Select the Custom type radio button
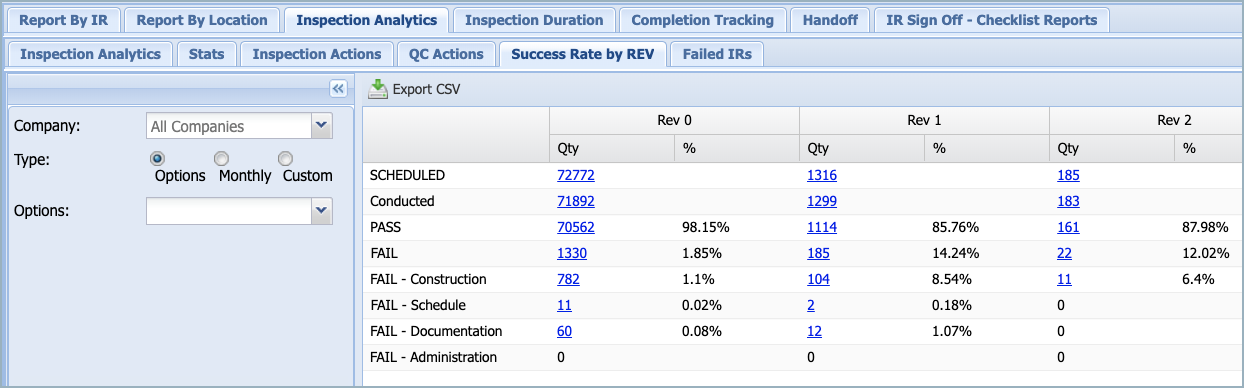This screenshot has width=1244, height=388. pyautogui.click(x=285, y=159)
